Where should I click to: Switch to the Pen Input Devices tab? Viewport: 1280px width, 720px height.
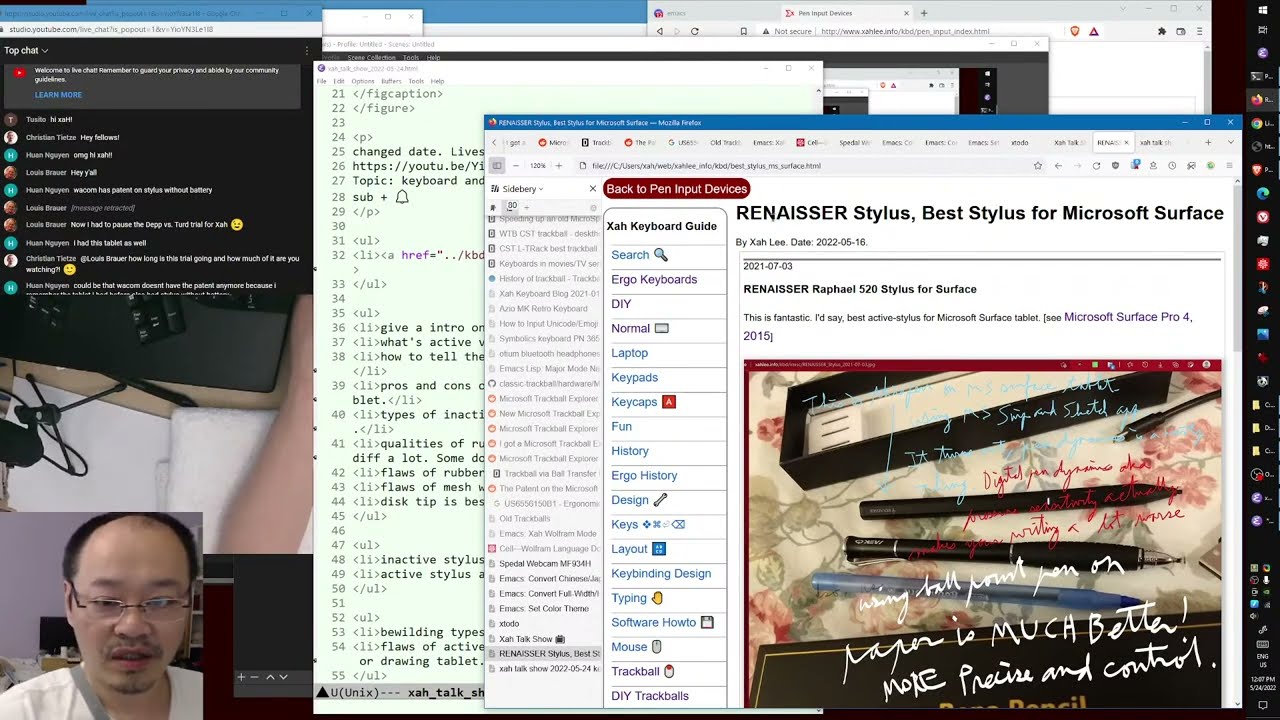(x=825, y=13)
